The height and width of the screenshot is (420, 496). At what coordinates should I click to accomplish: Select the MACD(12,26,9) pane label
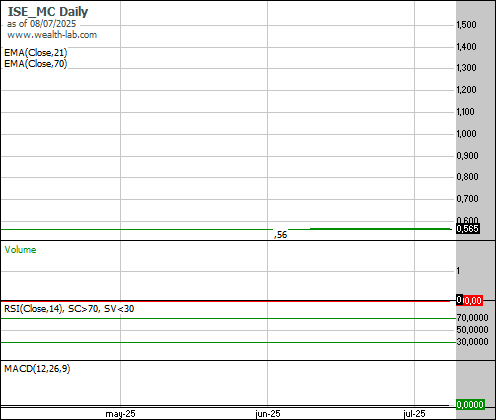37,369
